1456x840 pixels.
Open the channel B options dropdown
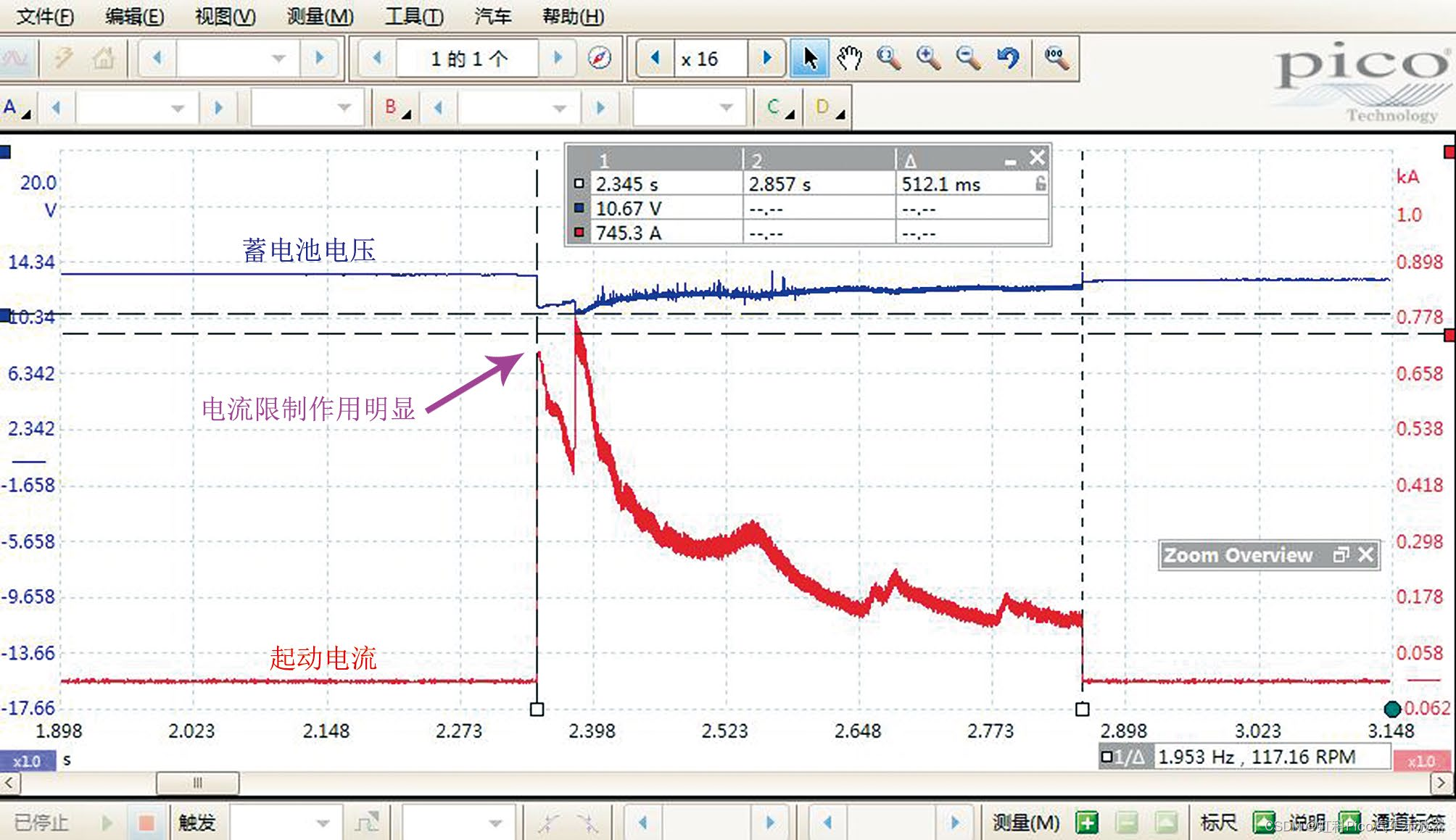coord(397,108)
